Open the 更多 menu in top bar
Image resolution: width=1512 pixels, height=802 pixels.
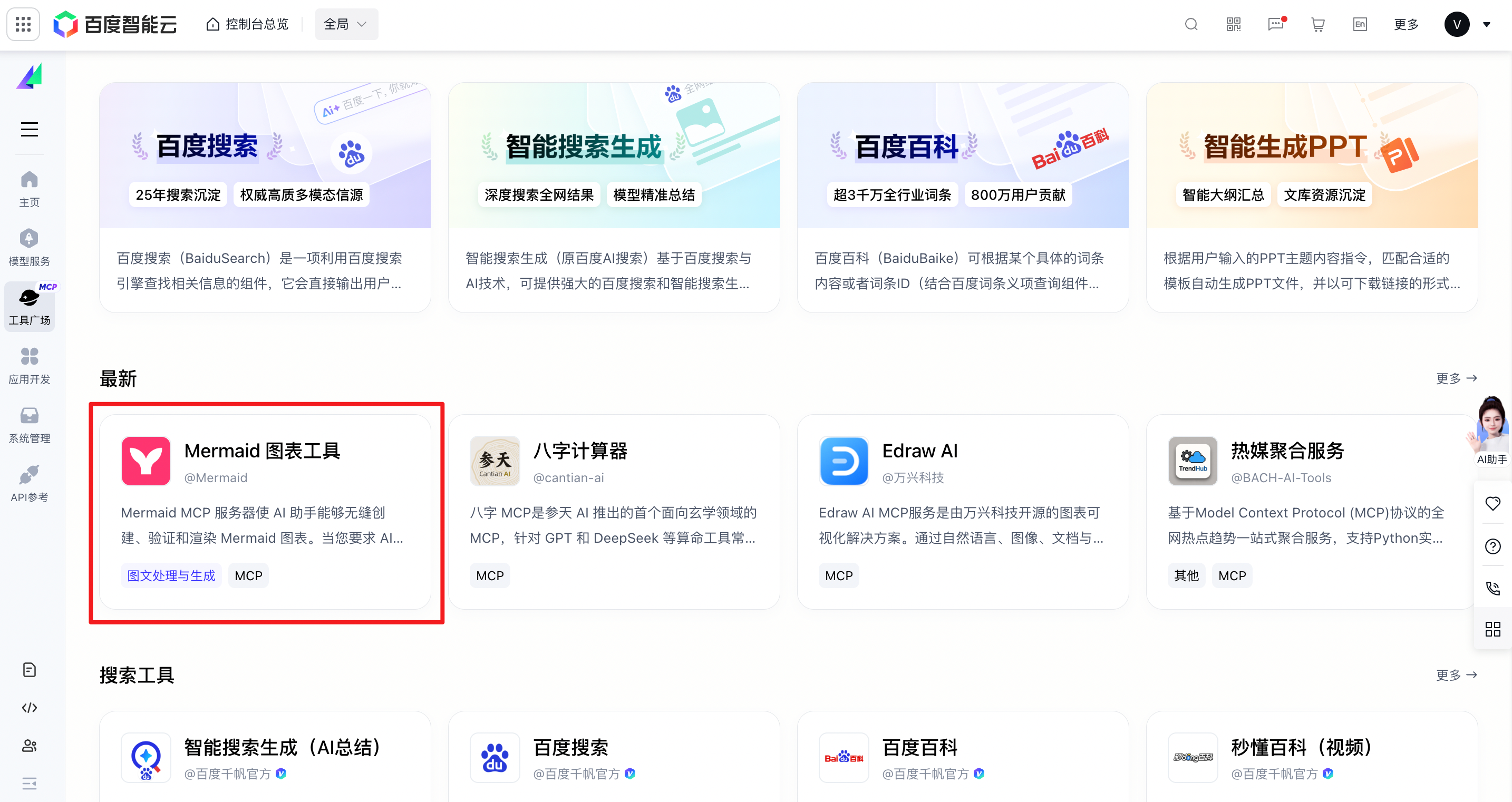(x=1406, y=24)
